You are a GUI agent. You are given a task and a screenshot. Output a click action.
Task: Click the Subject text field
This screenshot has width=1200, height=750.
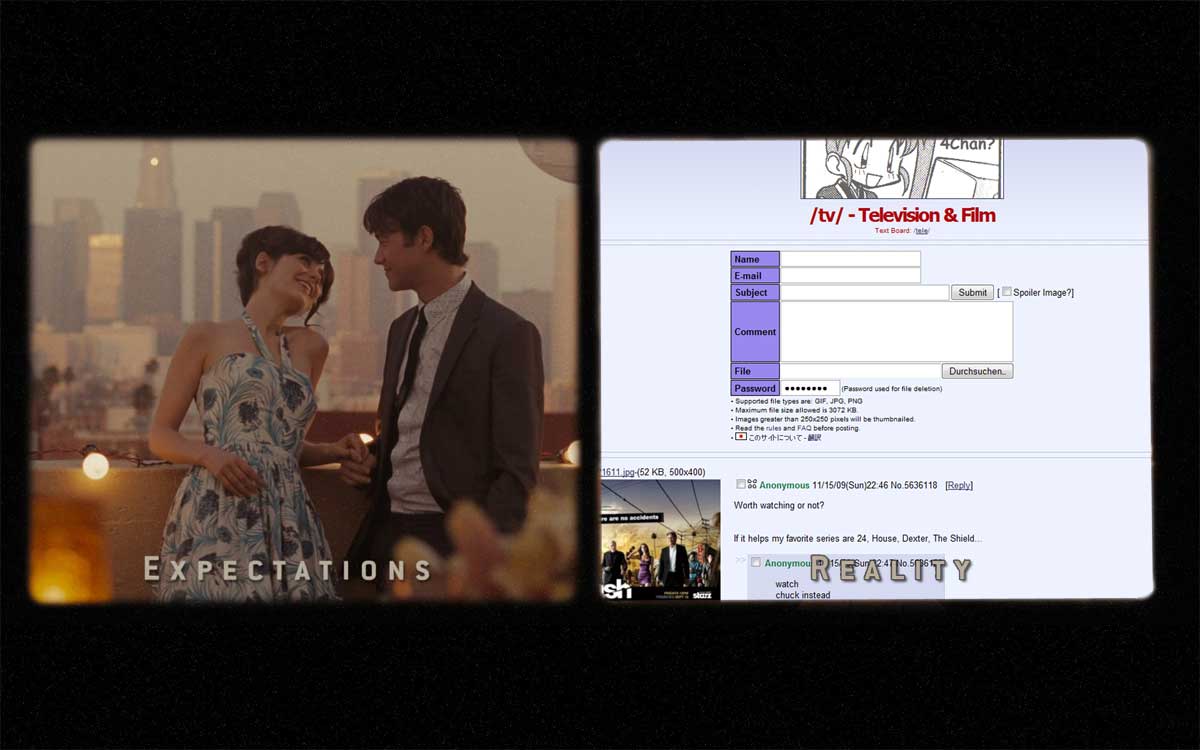pyautogui.click(x=864, y=293)
